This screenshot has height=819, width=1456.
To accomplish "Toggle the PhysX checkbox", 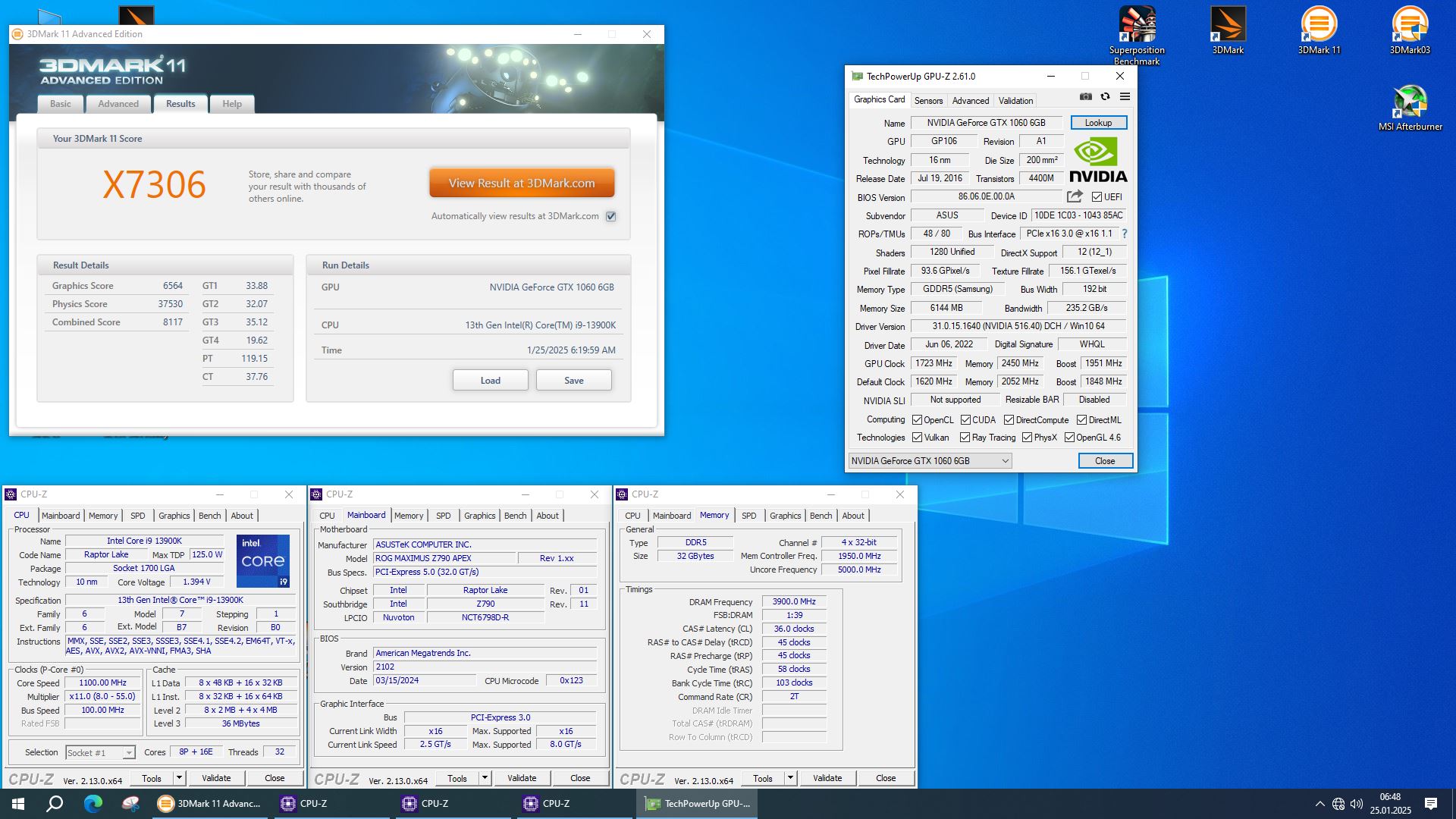I will point(1027,438).
